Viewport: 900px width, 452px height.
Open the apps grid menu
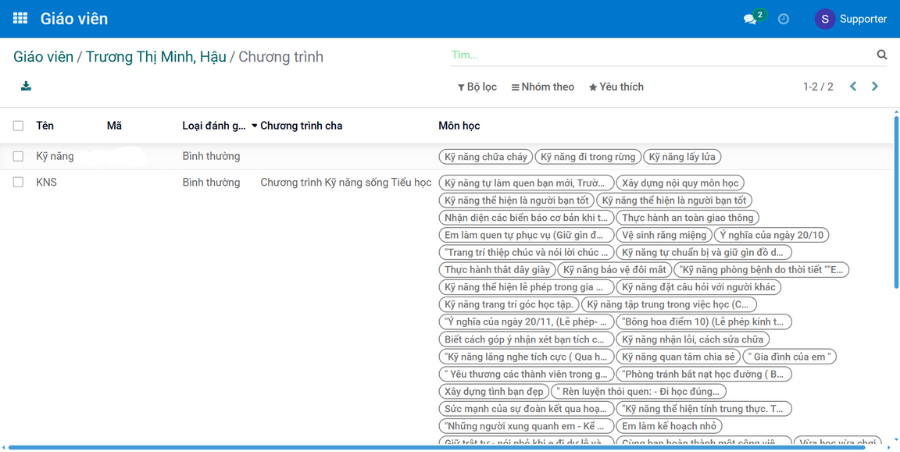tap(20, 19)
